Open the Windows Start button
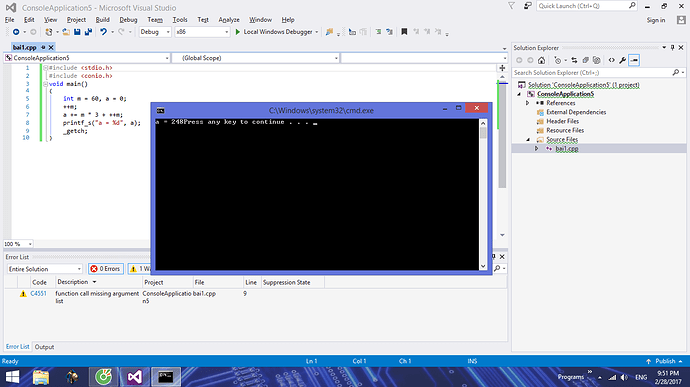The height and width of the screenshot is (387, 690). [12, 377]
